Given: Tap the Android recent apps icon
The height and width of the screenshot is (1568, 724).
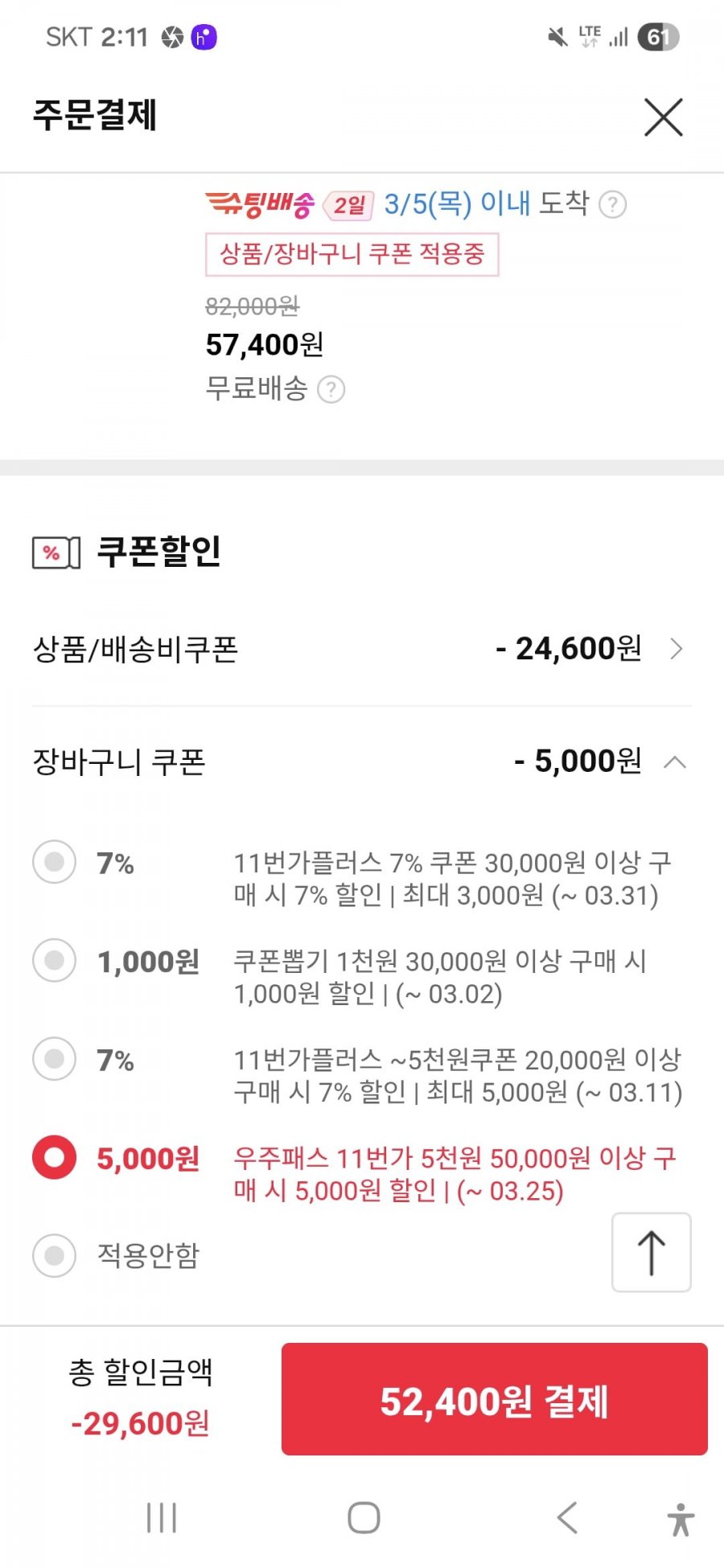Looking at the screenshot, I should (x=162, y=1517).
